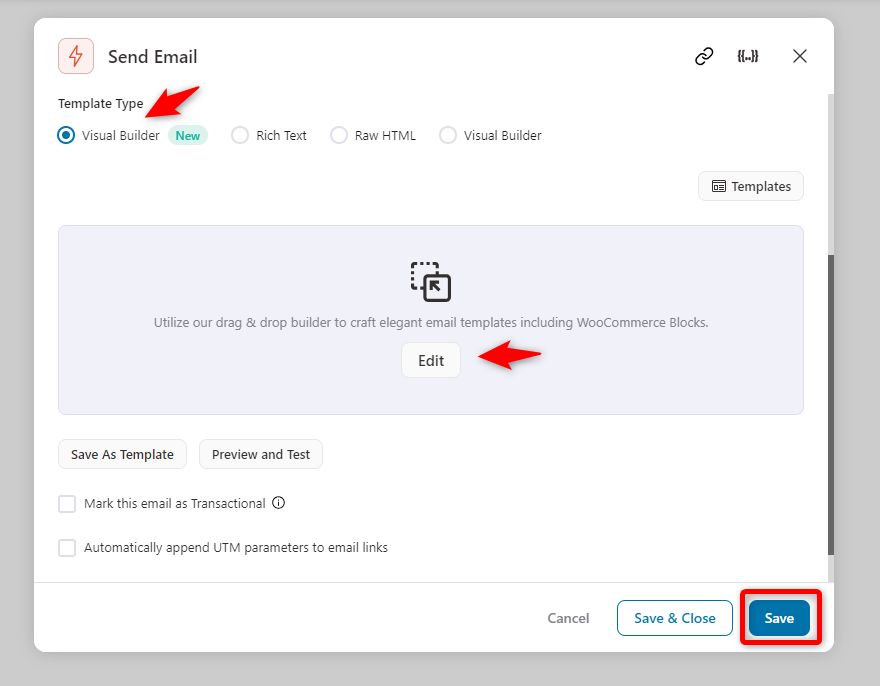Image resolution: width=880 pixels, height=686 pixels.
Task: Open Preview and Test
Action: tap(261, 454)
